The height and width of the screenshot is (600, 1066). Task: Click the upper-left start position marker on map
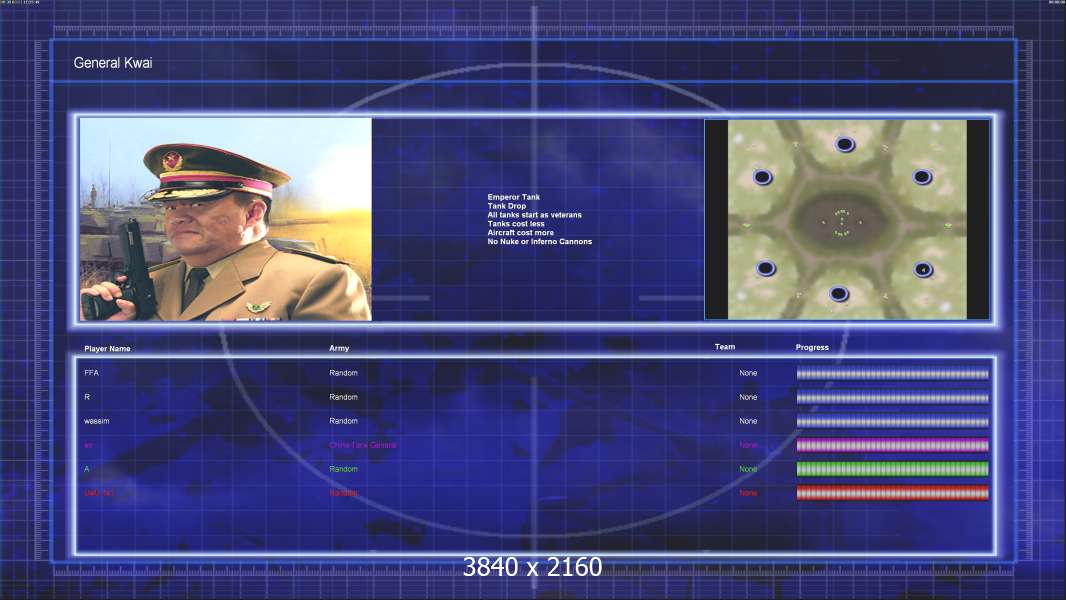pos(763,177)
